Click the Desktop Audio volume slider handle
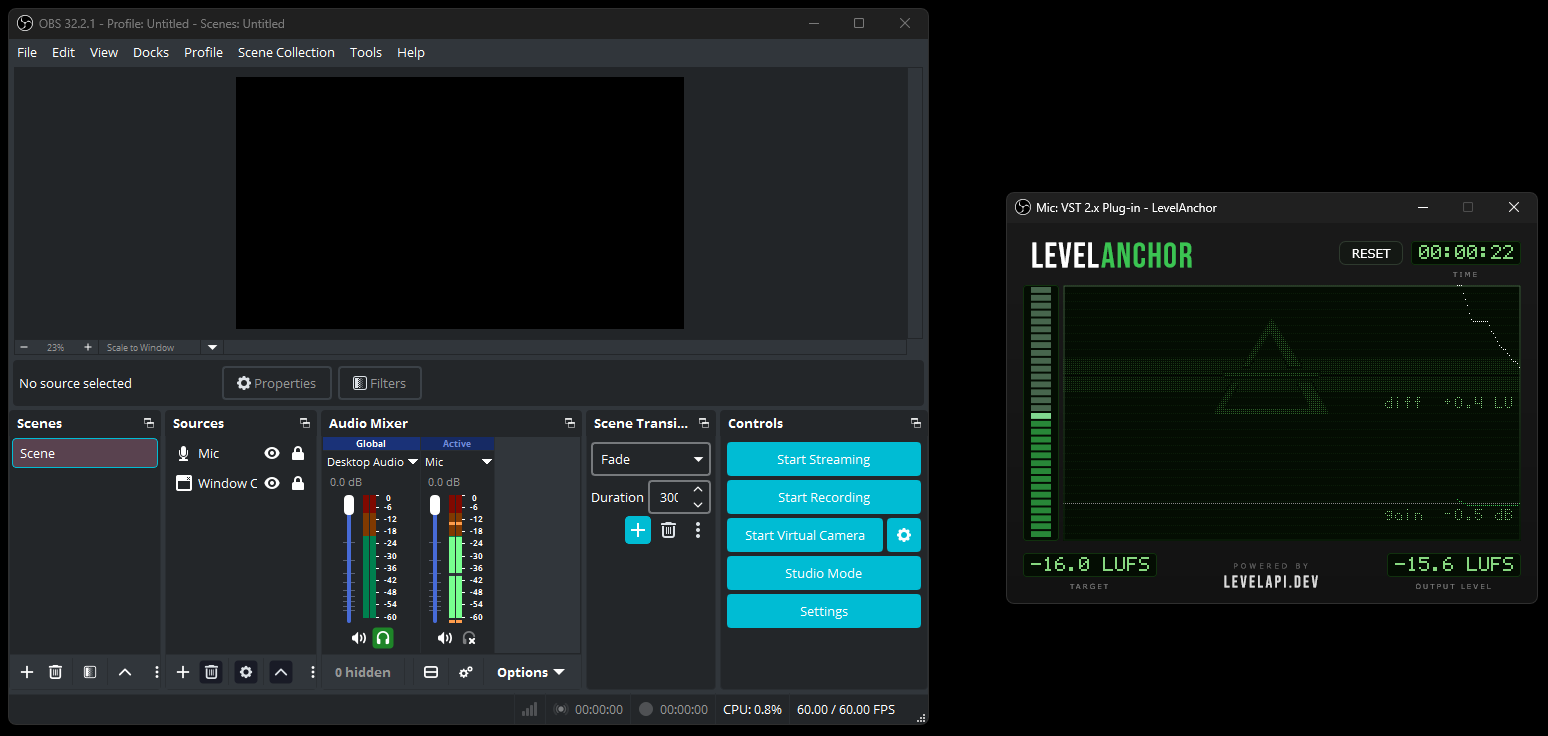Screen dimensions: 1548x736 click(349, 505)
